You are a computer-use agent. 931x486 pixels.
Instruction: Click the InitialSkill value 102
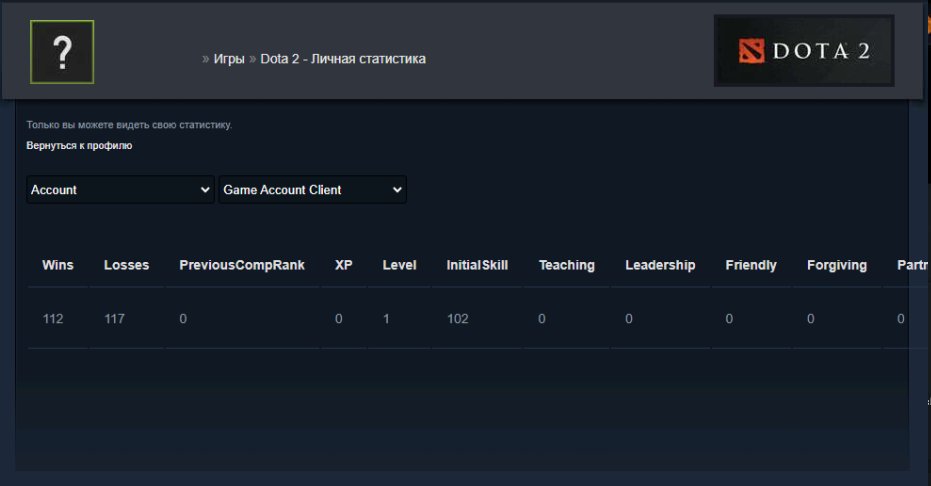click(x=458, y=319)
